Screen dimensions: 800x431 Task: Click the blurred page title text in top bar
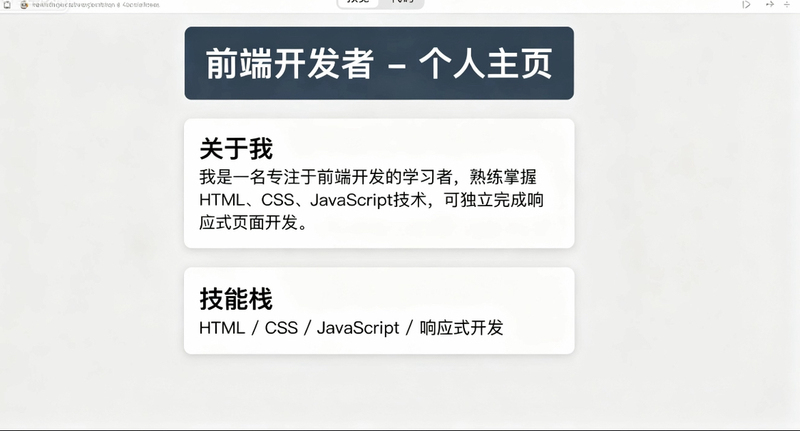tap(96, 5)
